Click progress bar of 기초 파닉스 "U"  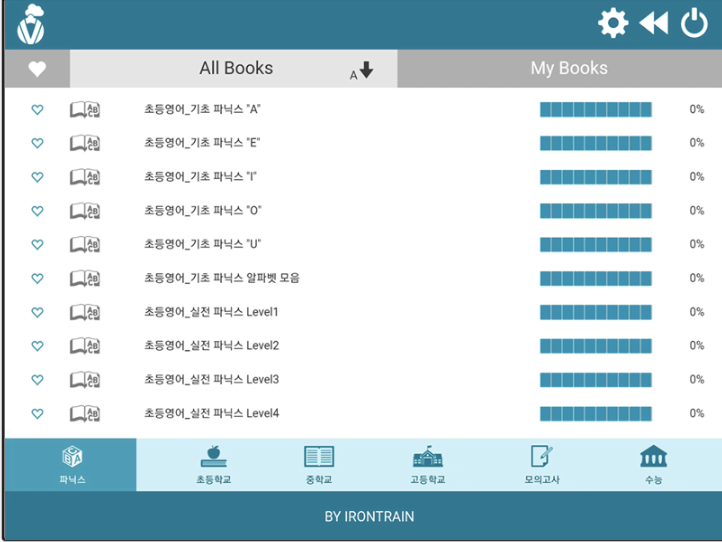click(596, 245)
